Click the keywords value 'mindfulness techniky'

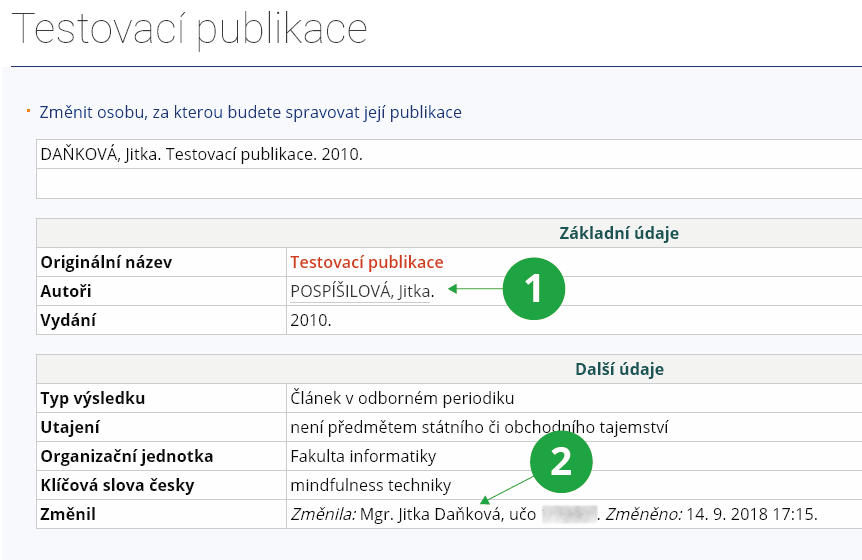pos(370,485)
